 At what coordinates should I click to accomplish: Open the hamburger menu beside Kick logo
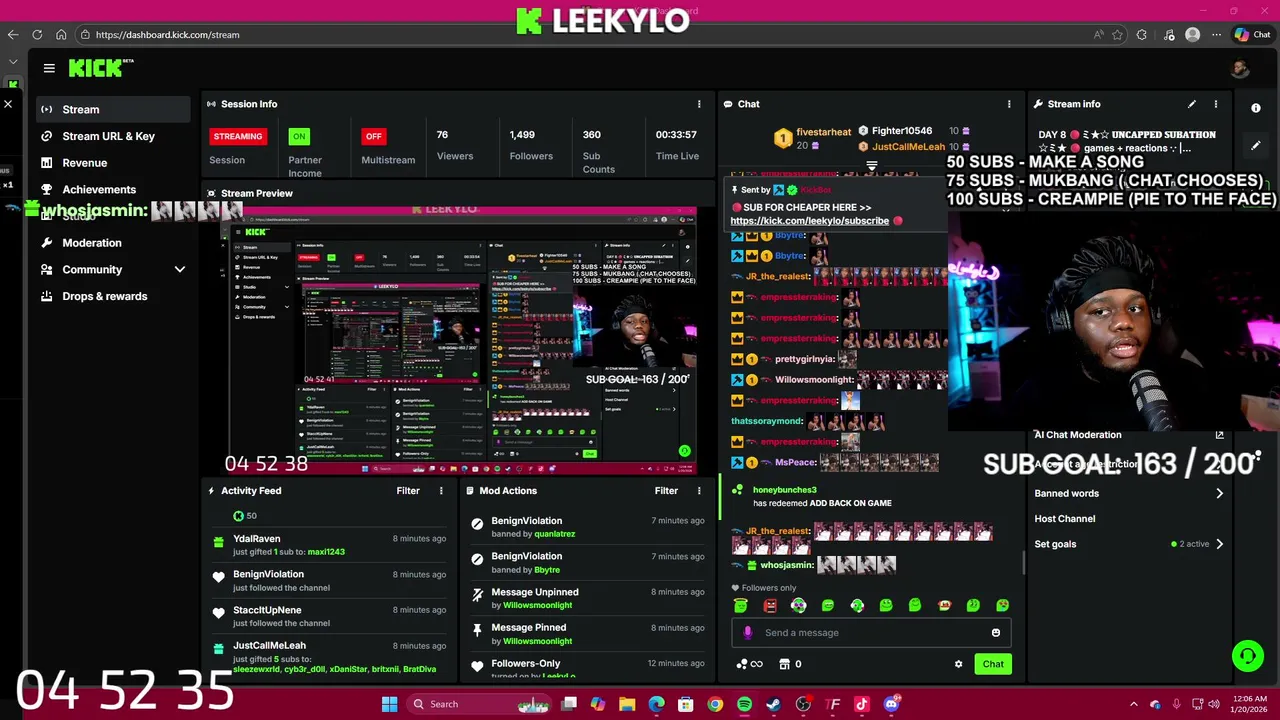49,68
